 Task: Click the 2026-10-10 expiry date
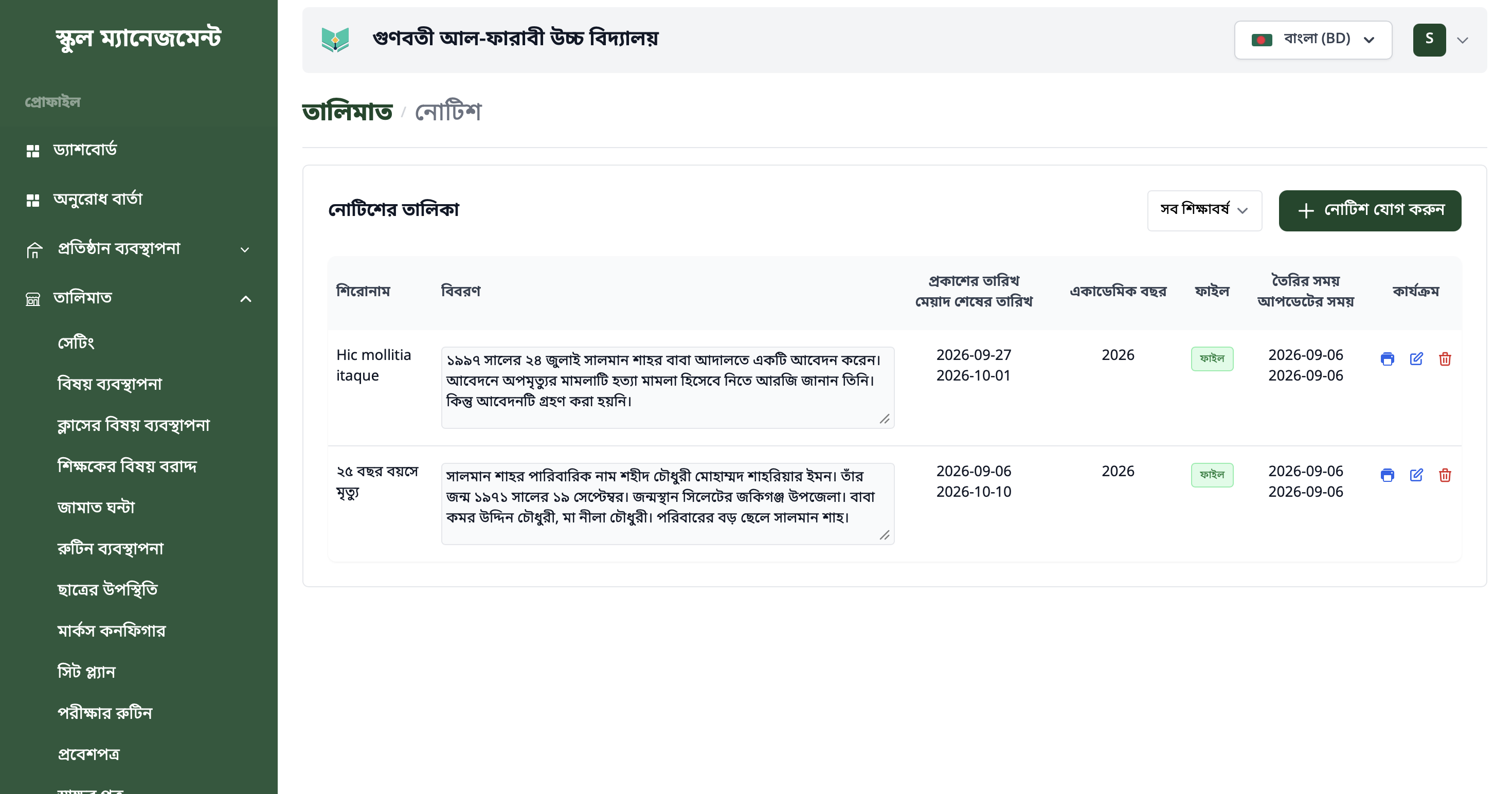pos(973,492)
